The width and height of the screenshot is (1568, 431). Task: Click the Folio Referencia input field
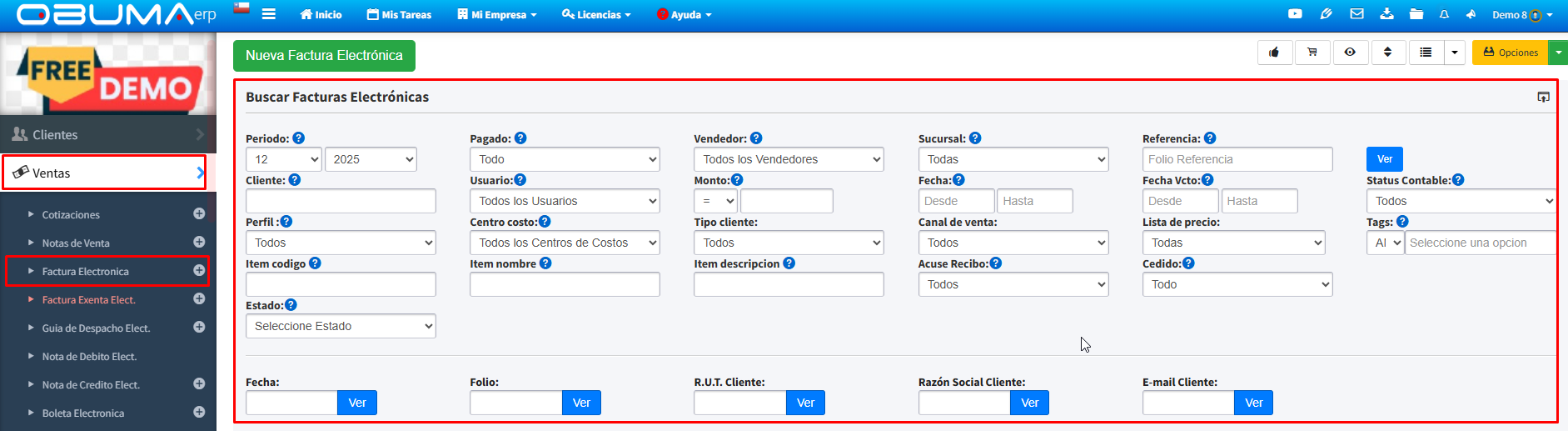pyautogui.click(x=1237, y=159)
